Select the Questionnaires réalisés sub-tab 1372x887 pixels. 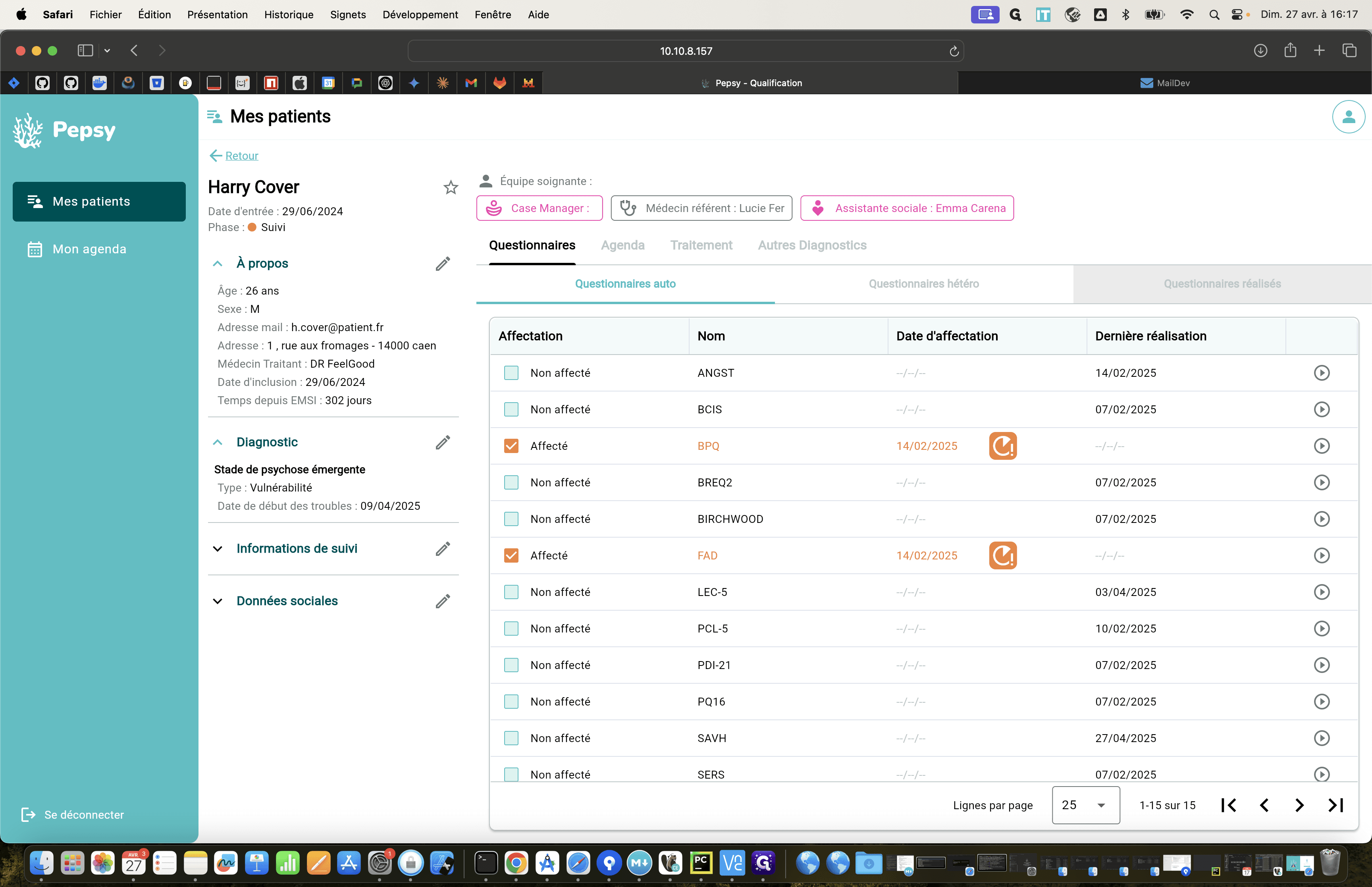pyautogui.click(x=1222, y=284)
